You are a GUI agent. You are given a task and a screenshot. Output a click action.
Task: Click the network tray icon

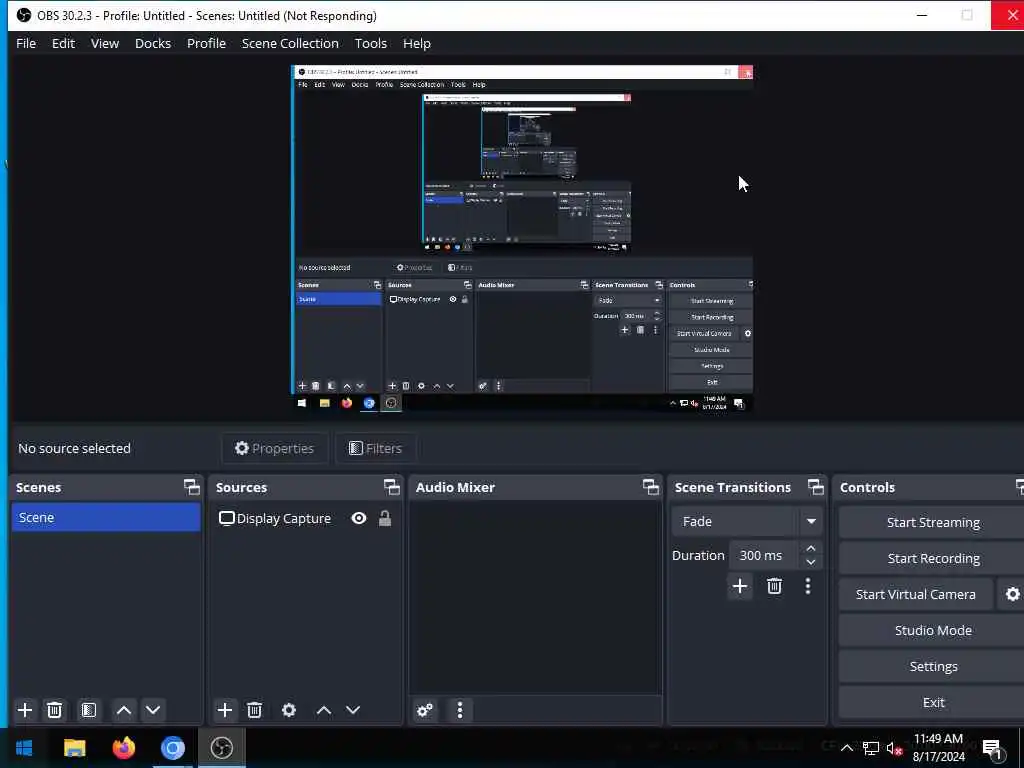point(871,748)
